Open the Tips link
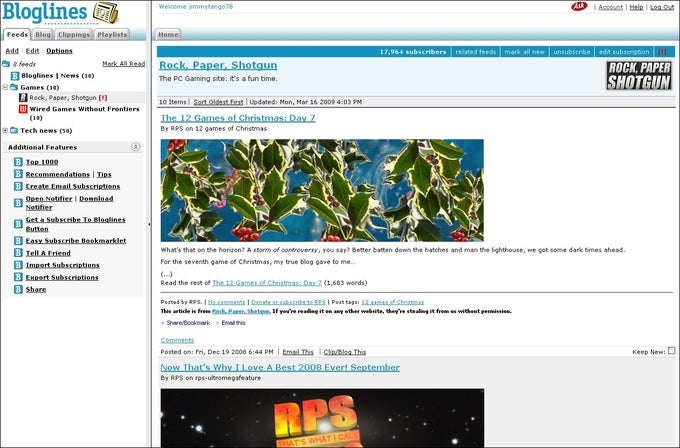Screen dimensions: 680x448 point(104,174)
